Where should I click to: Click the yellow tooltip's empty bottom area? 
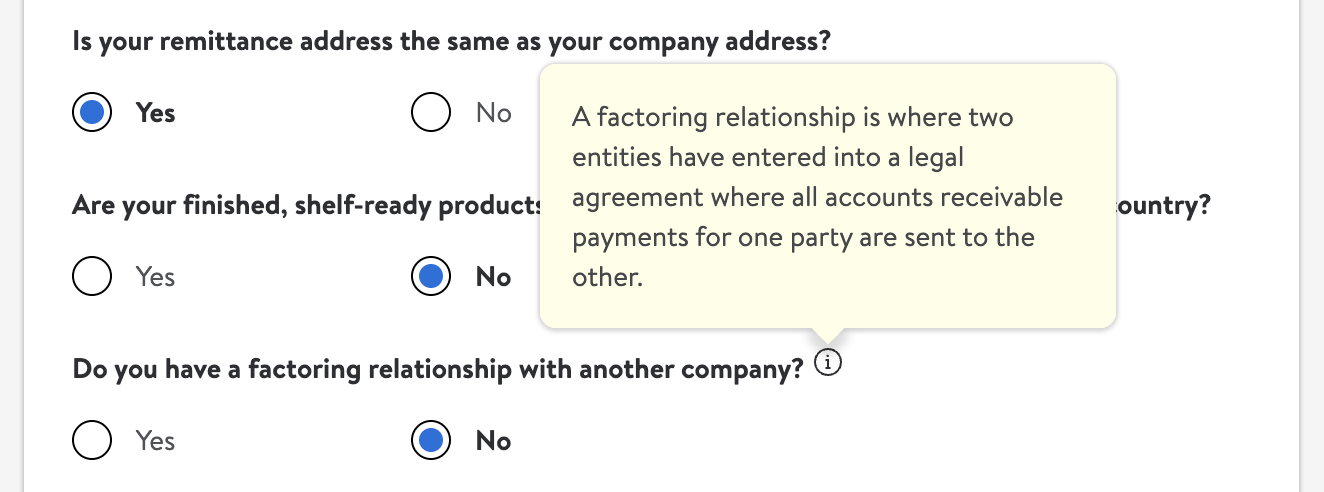coord(828,309)
